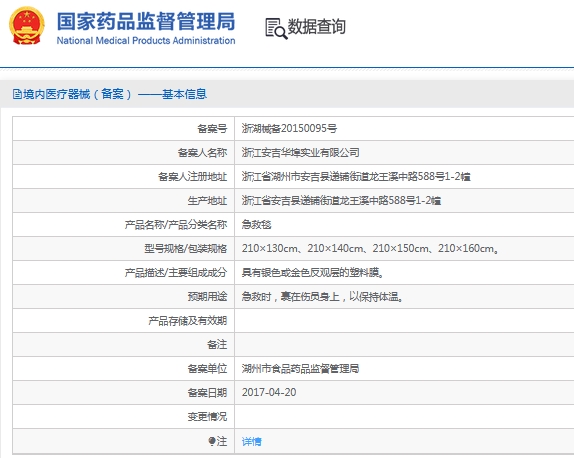Click the document icon beside 境内医疗器械

pyautogui.click(x=17, y=94)
